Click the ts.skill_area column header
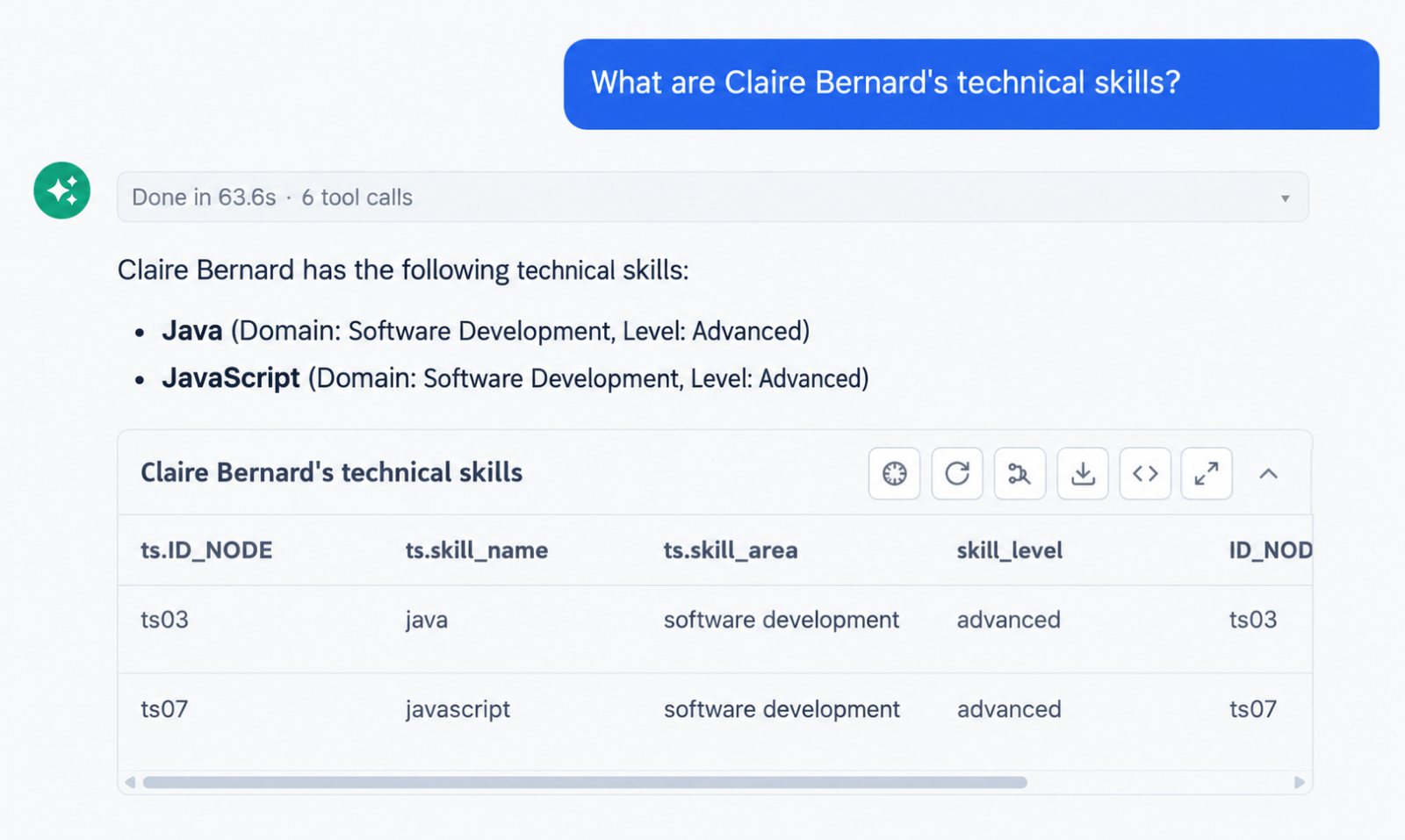1405x840 pixels. pyautogui.click(x=731, y=550)
